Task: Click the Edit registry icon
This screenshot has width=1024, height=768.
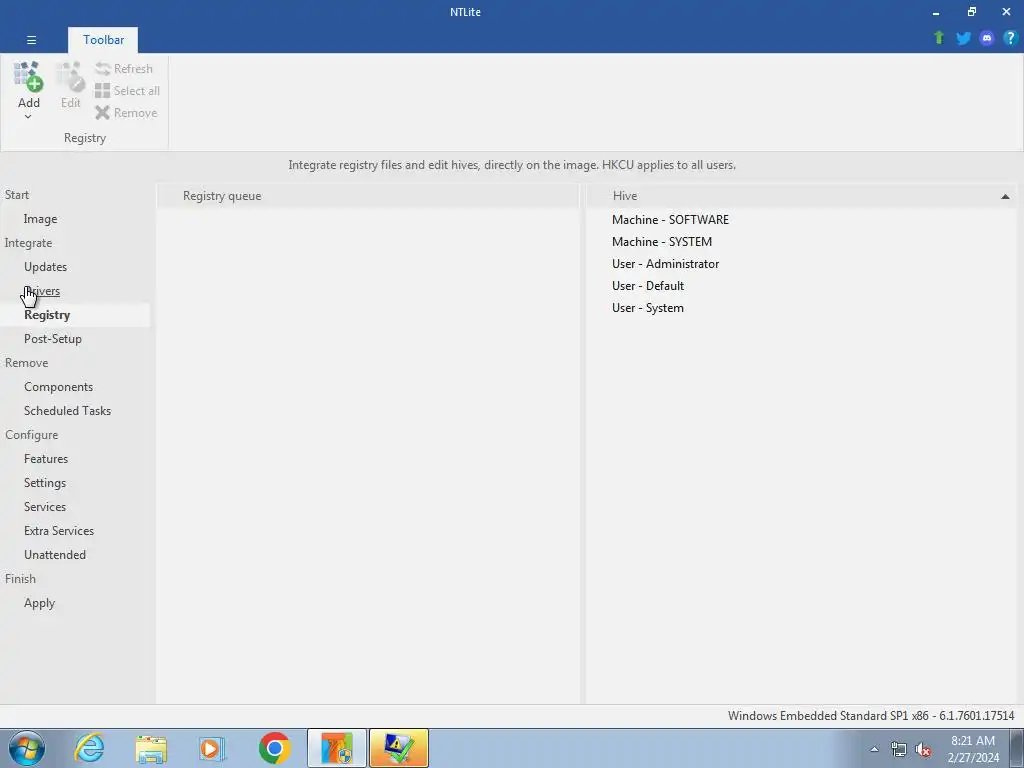Action: (70, 77)
